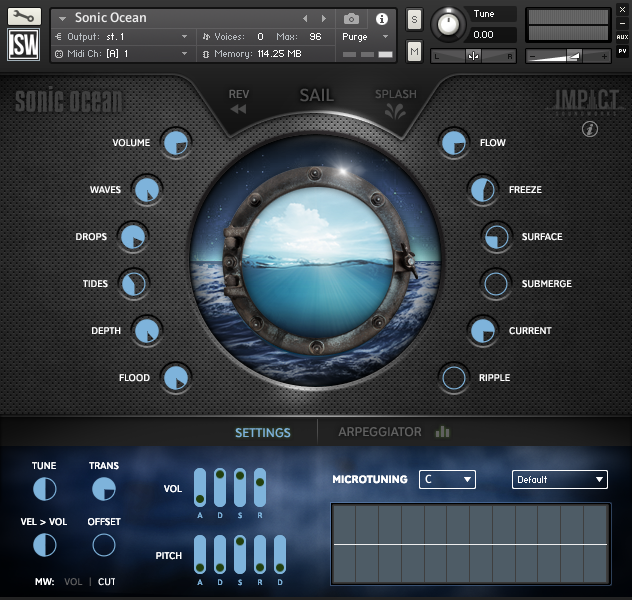
Task: Click the WAVES knob
Action: coord(147,190)
